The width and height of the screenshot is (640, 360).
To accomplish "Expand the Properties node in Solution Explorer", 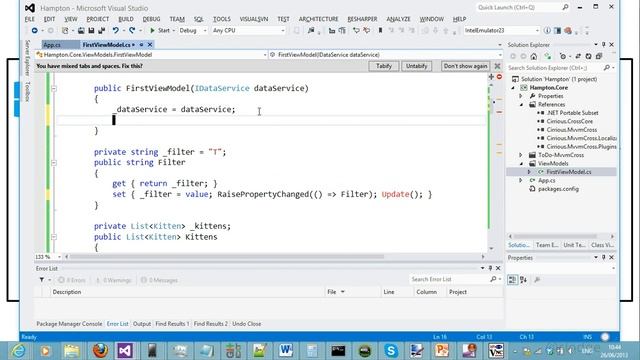I will click(521, 96).
